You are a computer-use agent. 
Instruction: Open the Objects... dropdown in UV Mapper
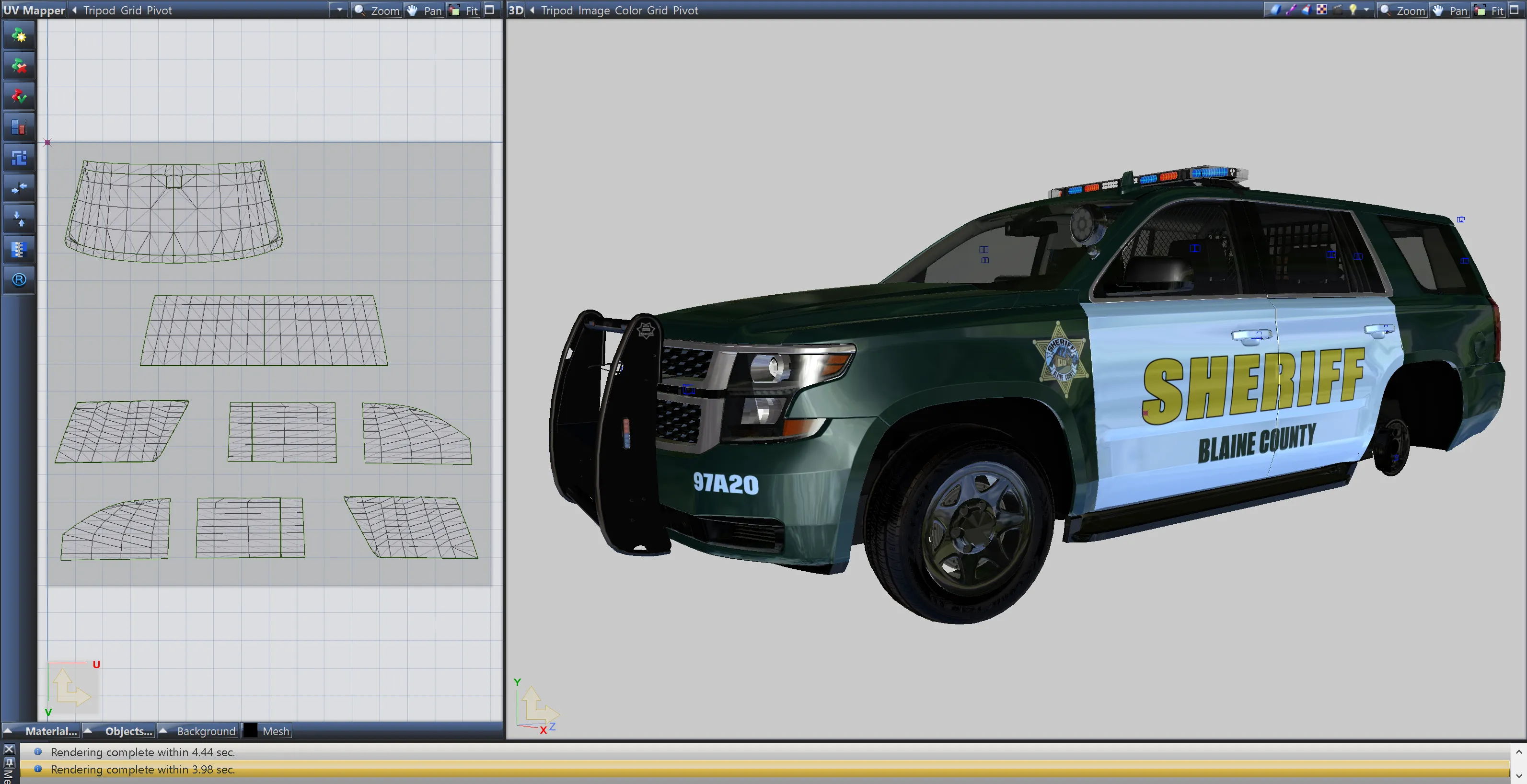[128, 731]
